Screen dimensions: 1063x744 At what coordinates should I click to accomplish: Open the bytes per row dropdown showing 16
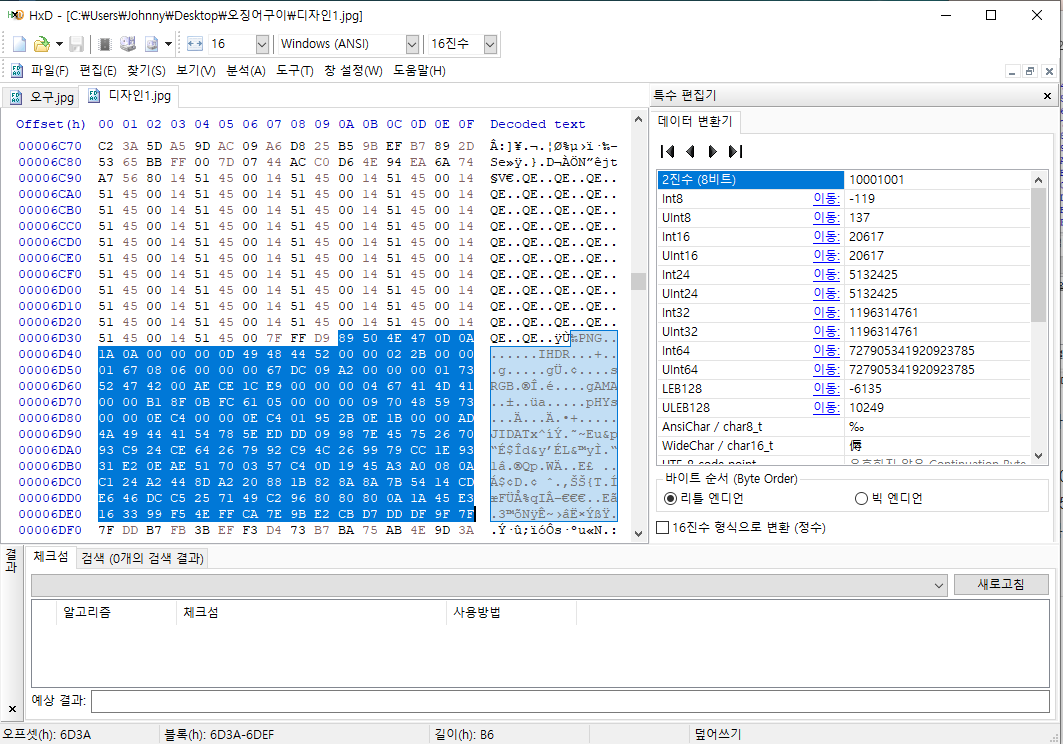262,44
